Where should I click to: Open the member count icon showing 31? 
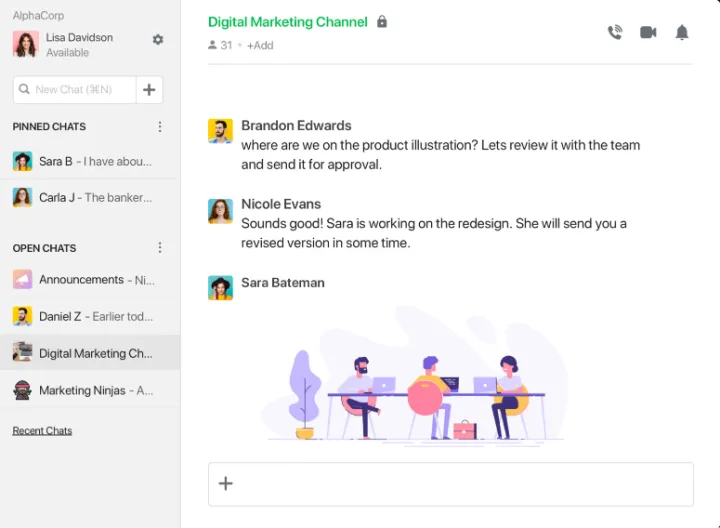click(x=213, y=45)
